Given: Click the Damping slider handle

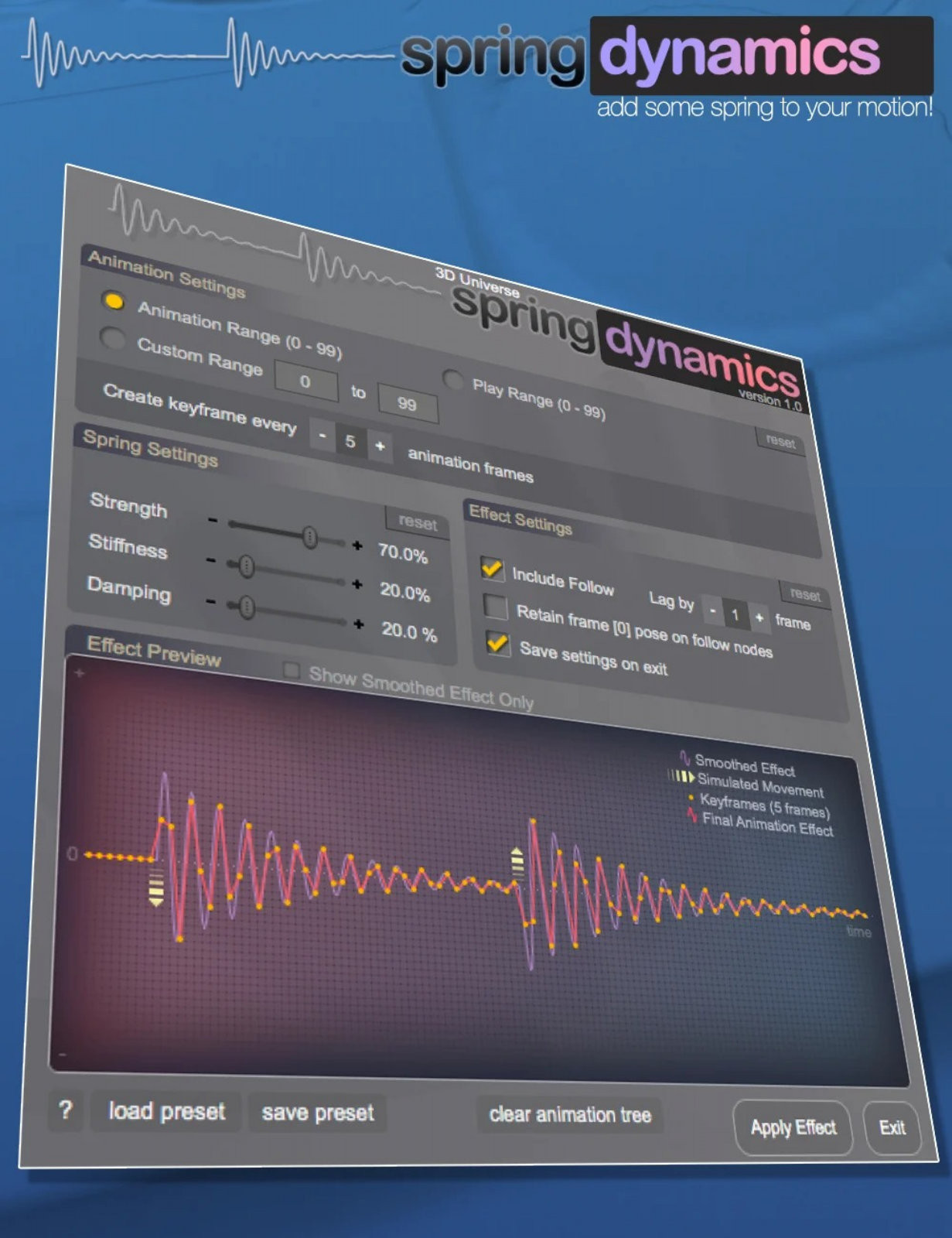Looking at the screenshot, I should point(247,607).
